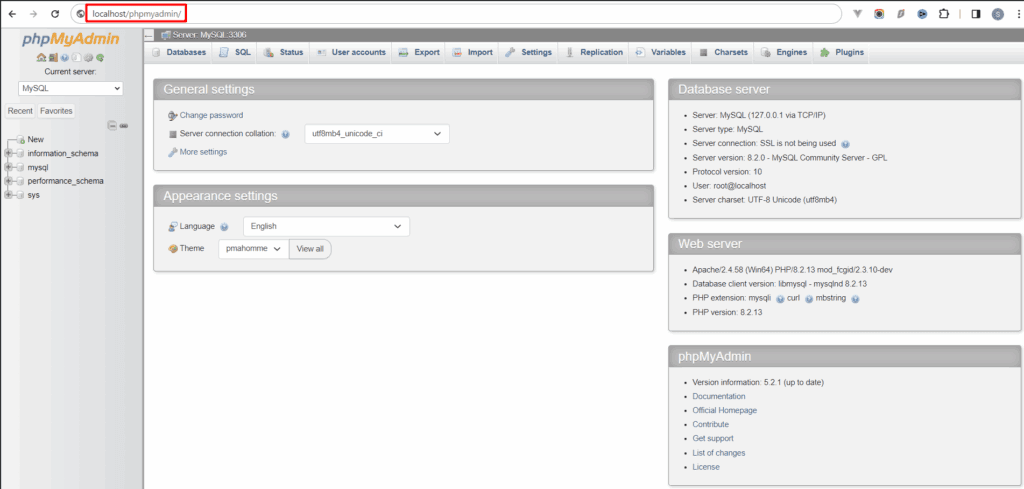Click the help icon next to Language

coord(224,228)
